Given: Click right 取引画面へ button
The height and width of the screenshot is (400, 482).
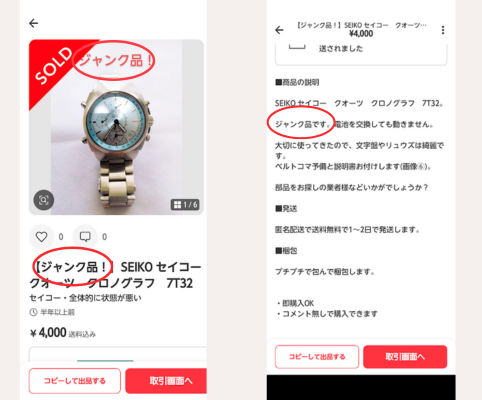Looking at the screenshot, I should coord(405,357).
